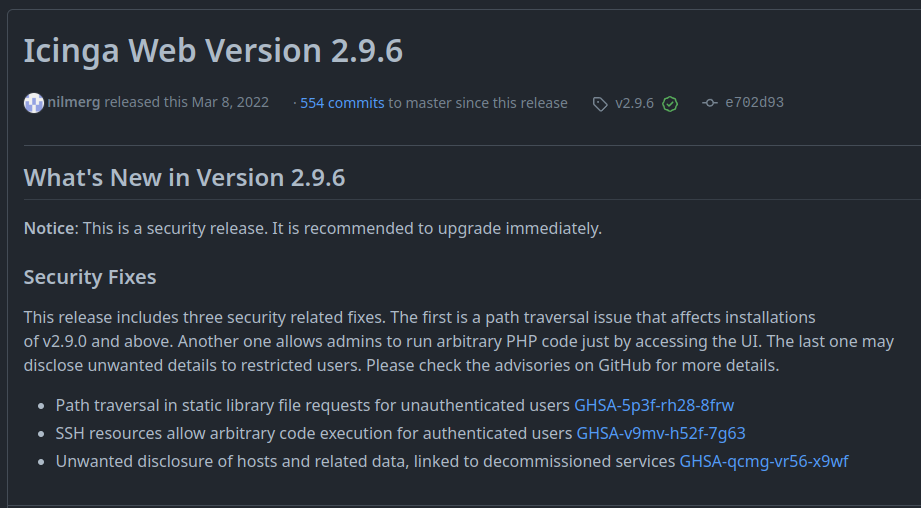Viewport: 921px width, 508px height.
Task: Open advisory GHSA-v9mv-h52f-7g63
Action: coord(661,433)
